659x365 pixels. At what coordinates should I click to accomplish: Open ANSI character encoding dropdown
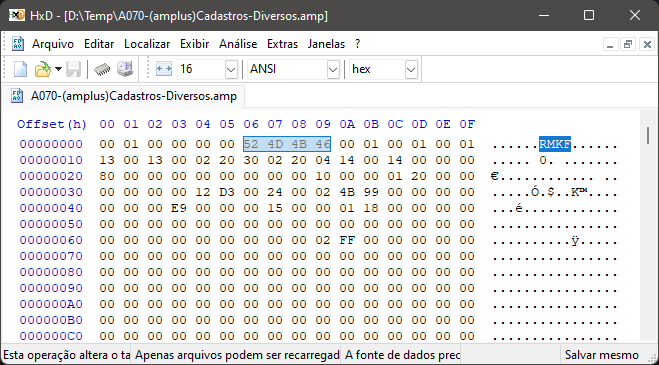333,69
